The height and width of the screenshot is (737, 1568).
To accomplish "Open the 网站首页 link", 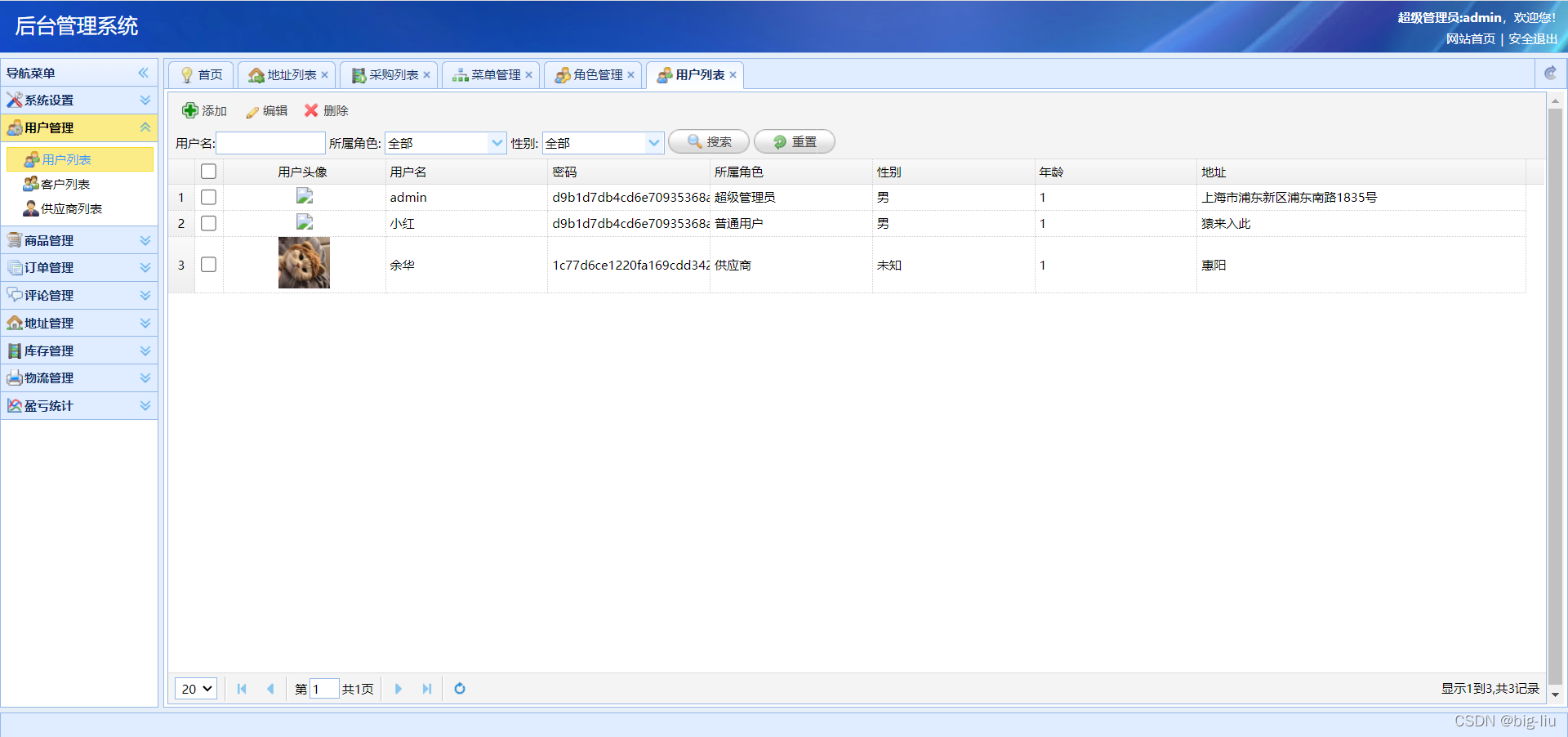I will (x=1470, y=38).
